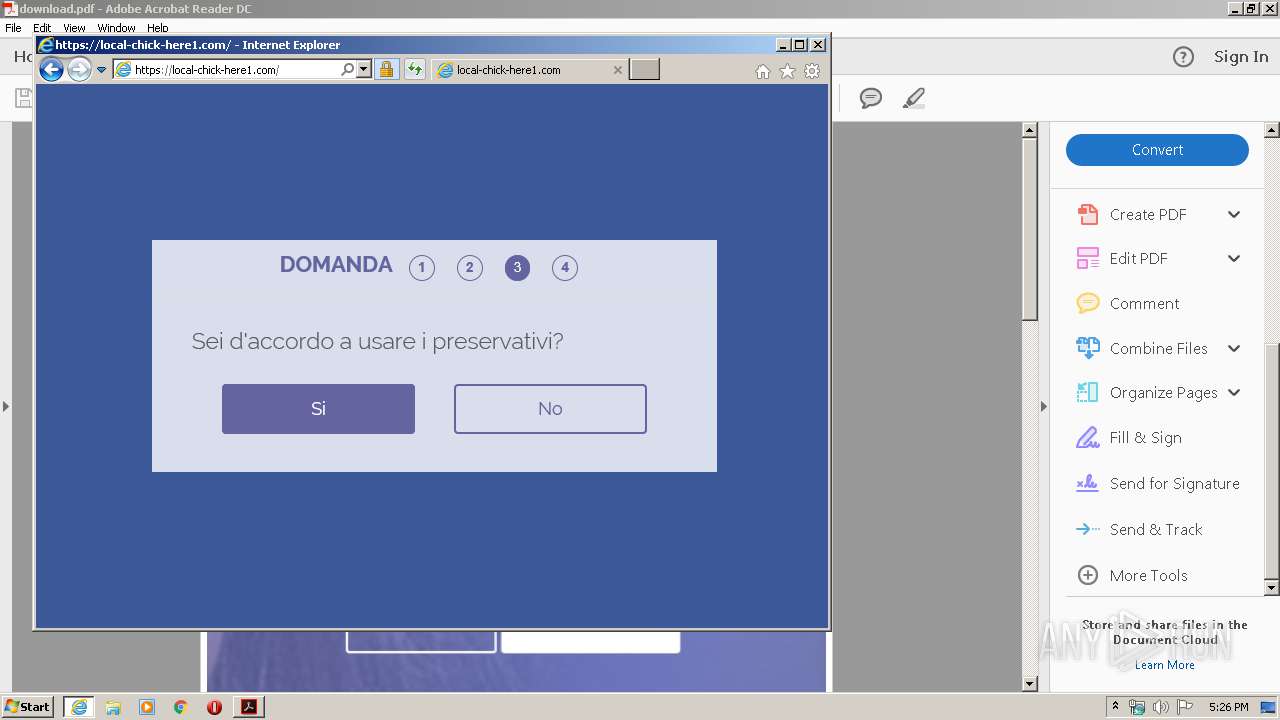Switch to Adobe Acrobat in the taskbar
The image size is (1280, 720).
(x=249, y=707)
